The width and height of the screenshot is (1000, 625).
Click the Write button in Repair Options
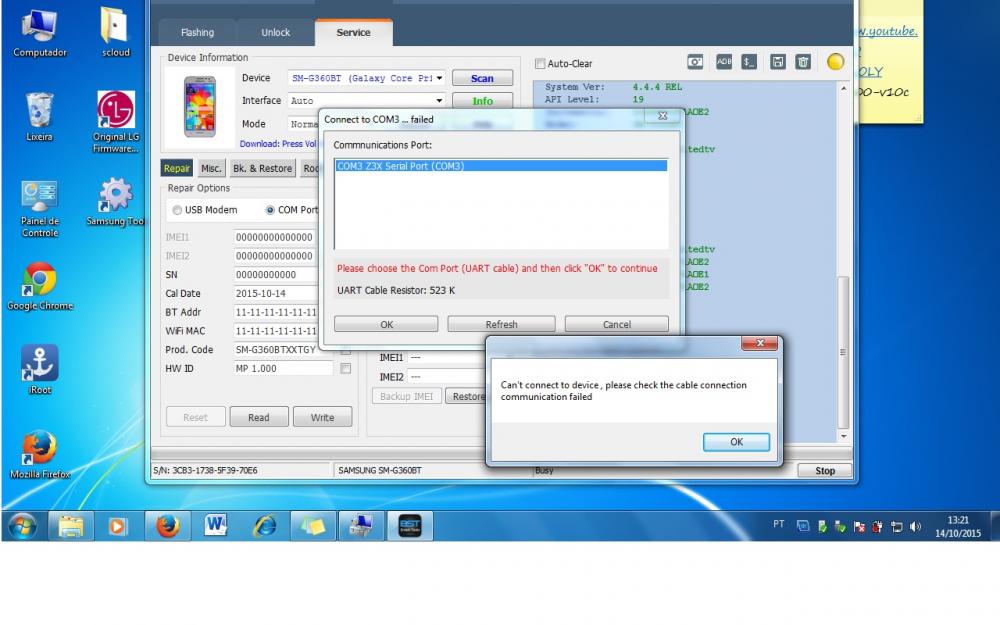(x=322, y=417)
